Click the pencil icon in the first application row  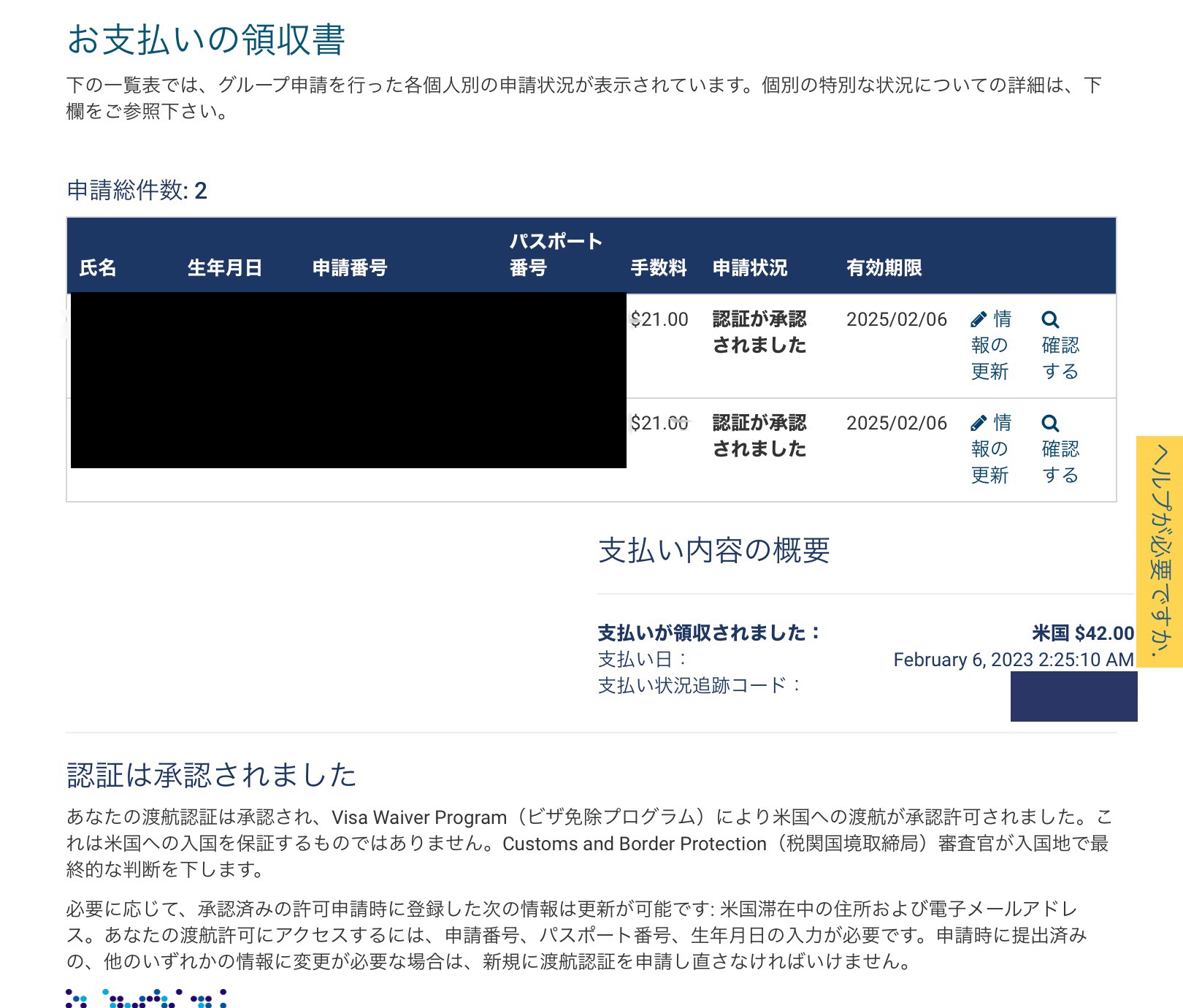[979, 320]
